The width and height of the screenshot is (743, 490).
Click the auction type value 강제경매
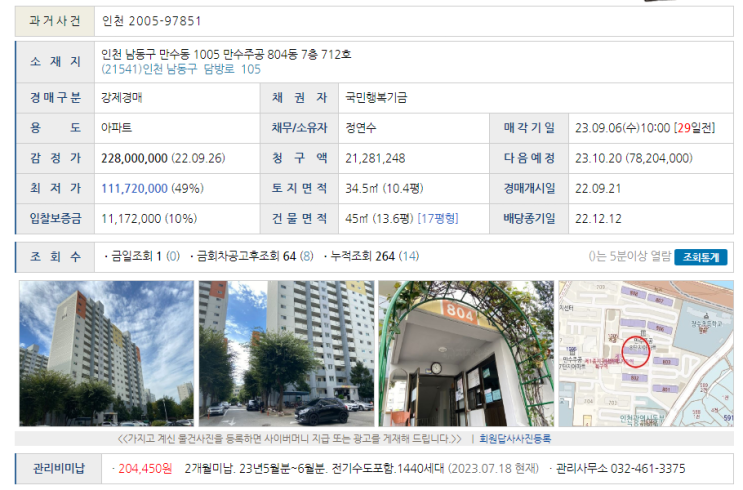coord(122,98)
